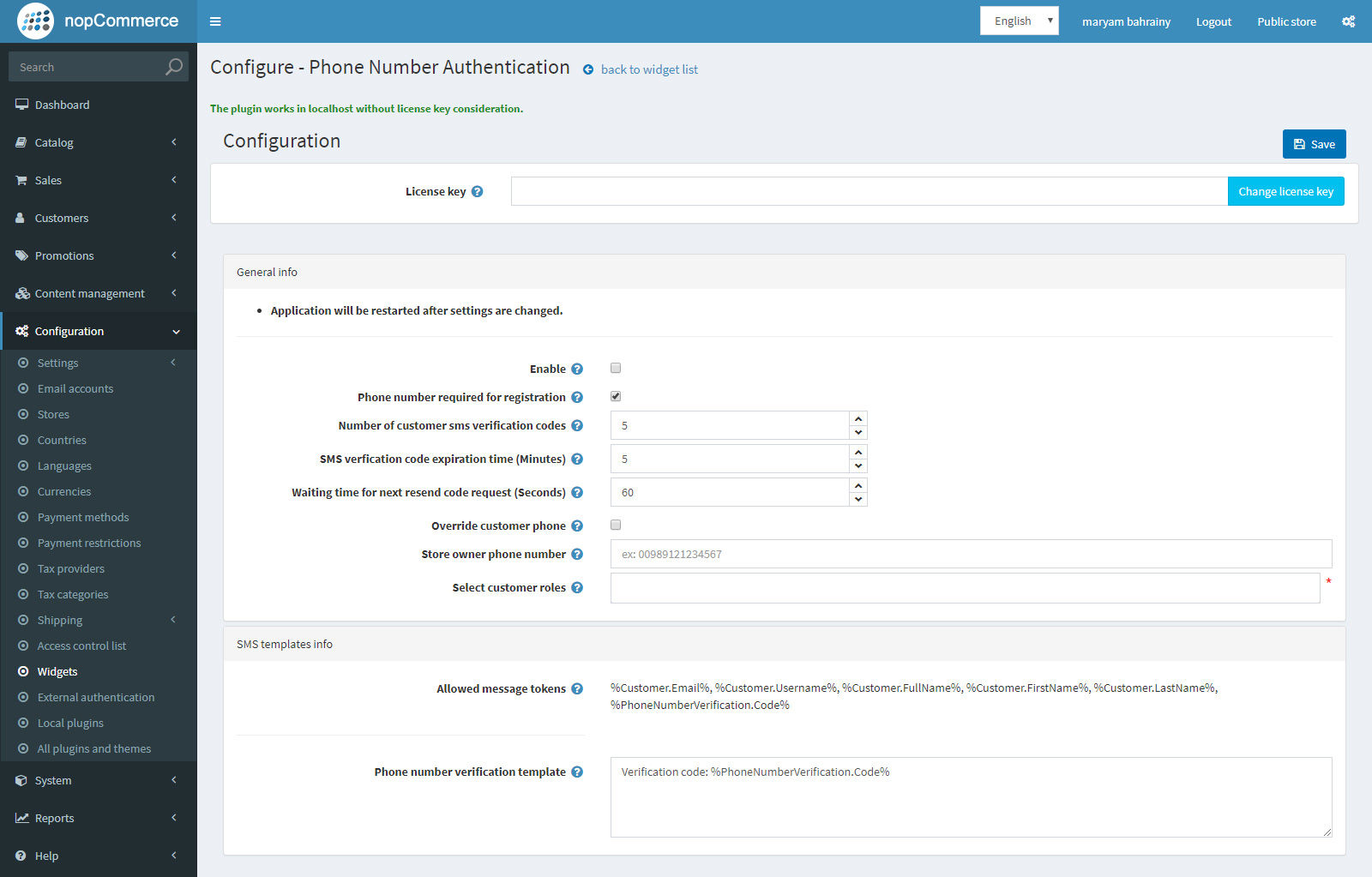Collapse the Configuration menu chevron
Image resolution: width=1372 pixels, height=877 pixels.
(176, 332)
